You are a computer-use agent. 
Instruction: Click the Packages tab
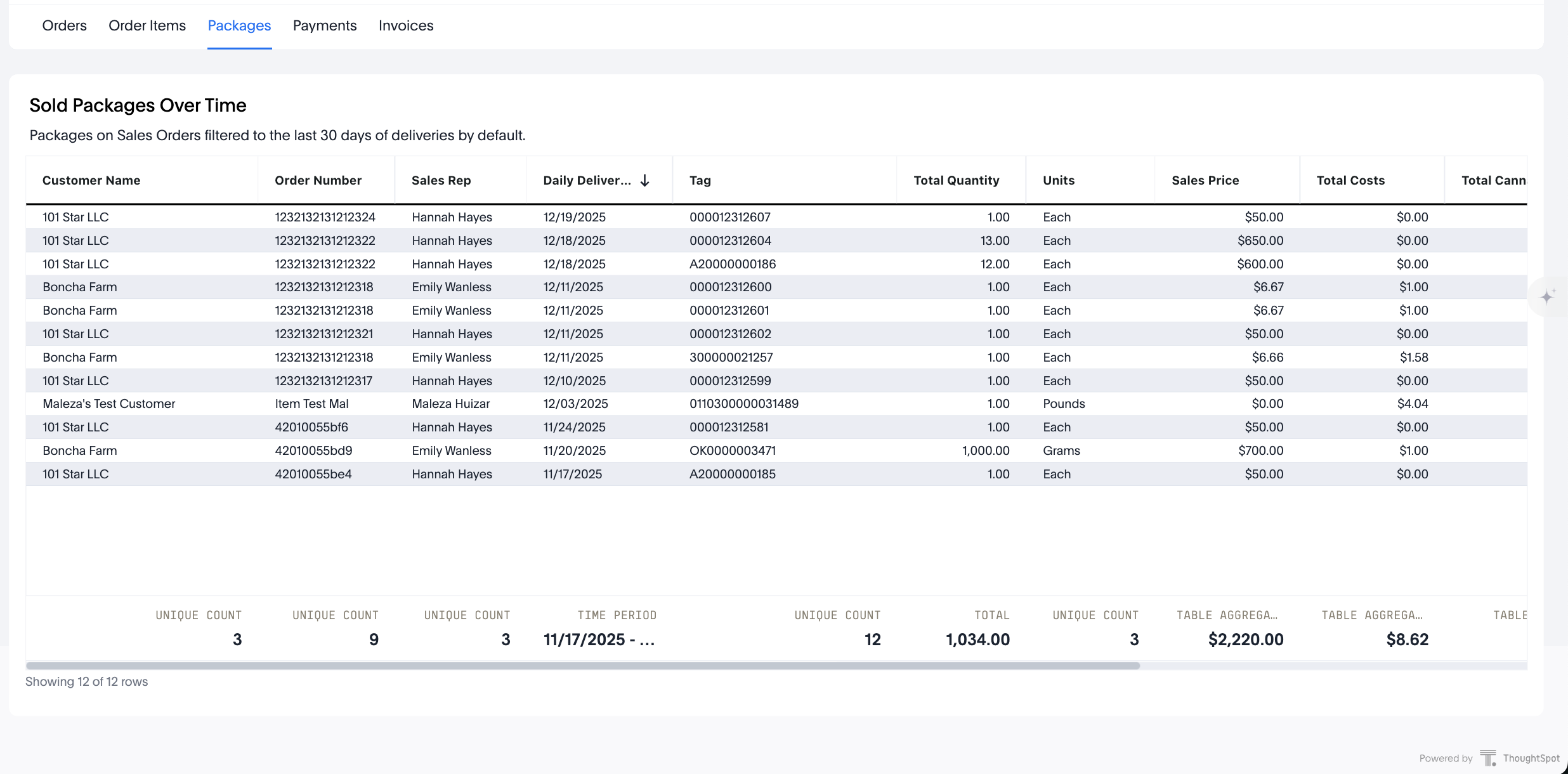239,25
